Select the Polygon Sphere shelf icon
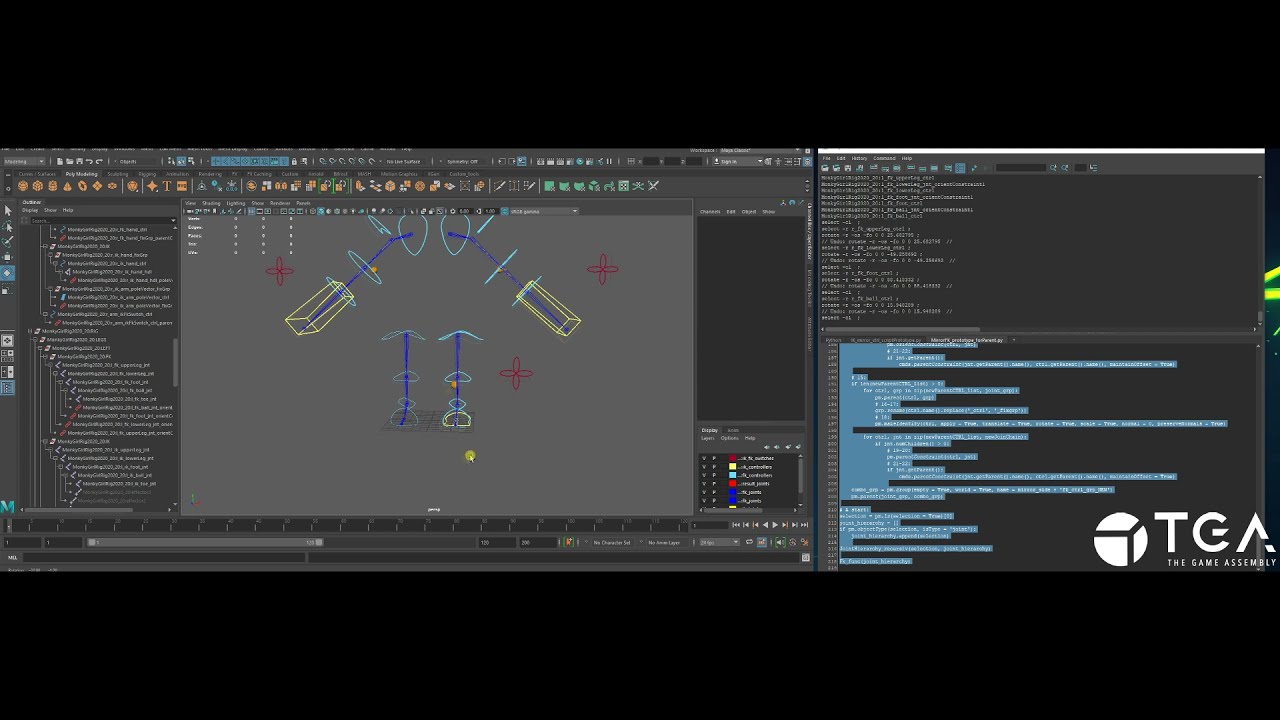The width and height of the screenshot is (1280, 720). point(23,186)
